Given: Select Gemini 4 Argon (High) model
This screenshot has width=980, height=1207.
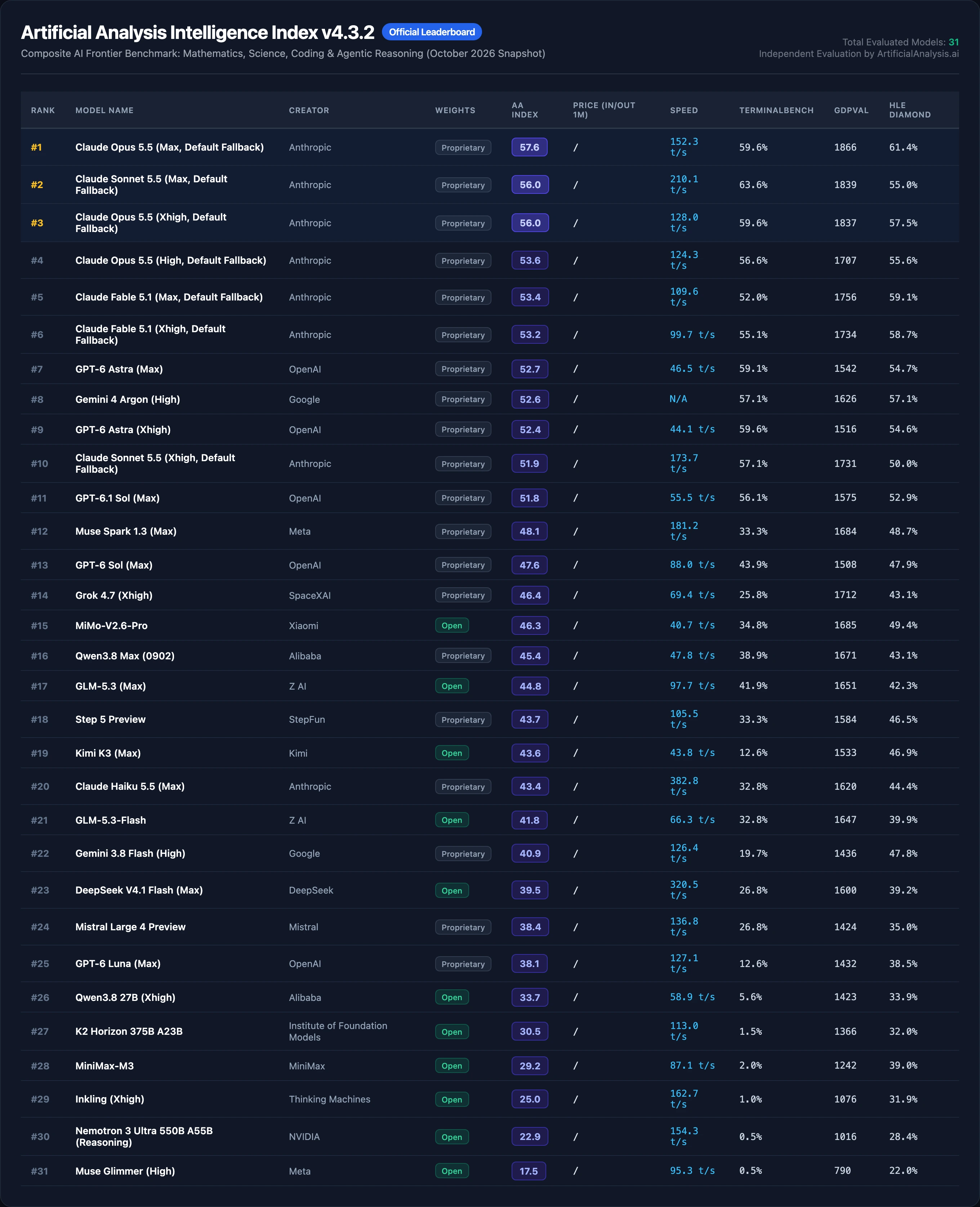Looking at the screenshot, I should tap(128, 399).
